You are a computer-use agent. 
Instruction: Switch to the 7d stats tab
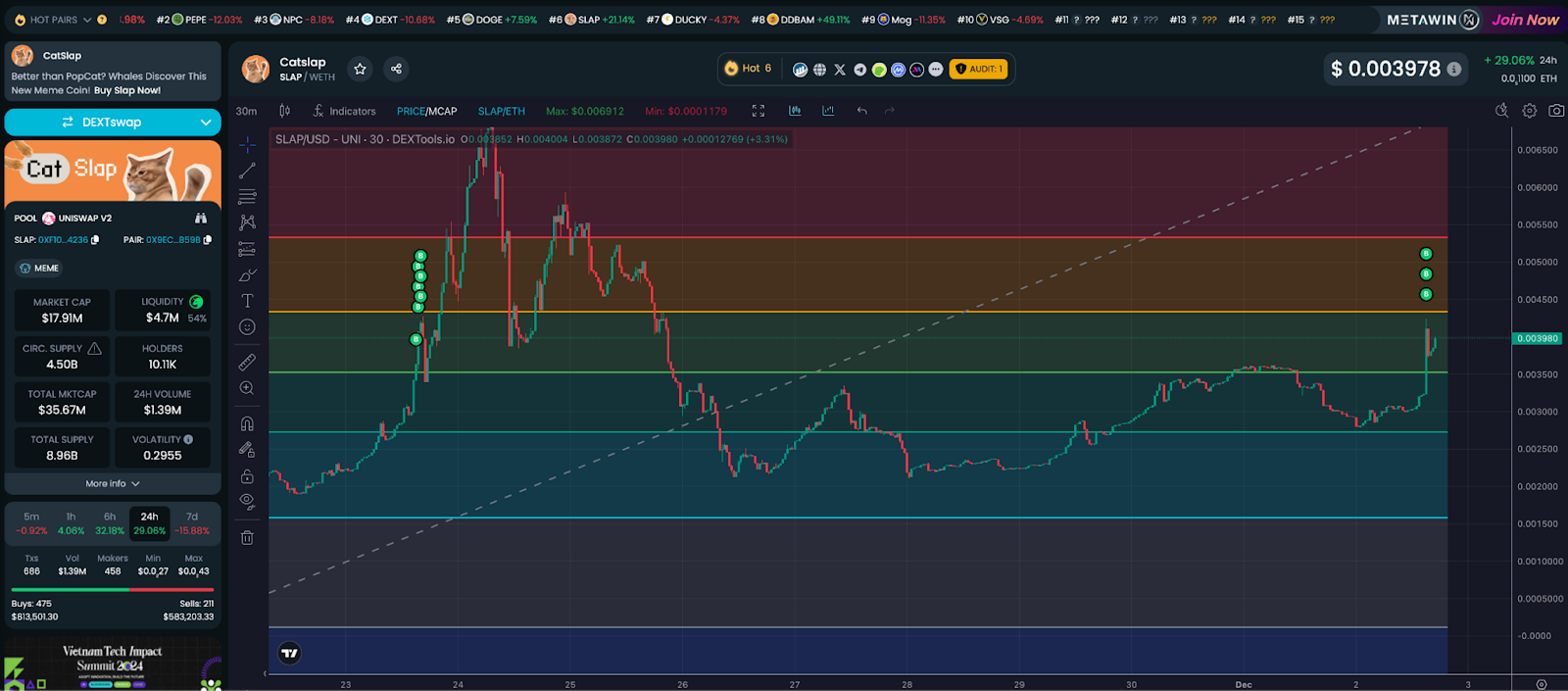[x=192, y=522]
